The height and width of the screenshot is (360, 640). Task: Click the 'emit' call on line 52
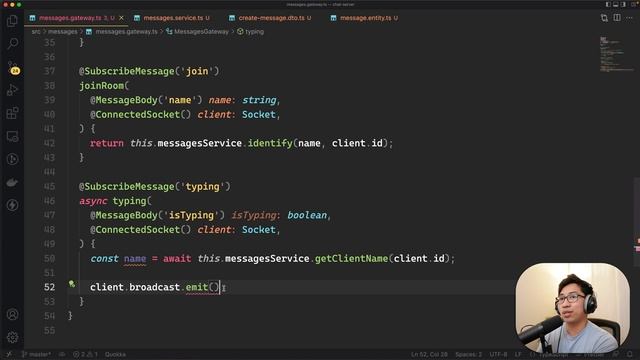(197, 287)
